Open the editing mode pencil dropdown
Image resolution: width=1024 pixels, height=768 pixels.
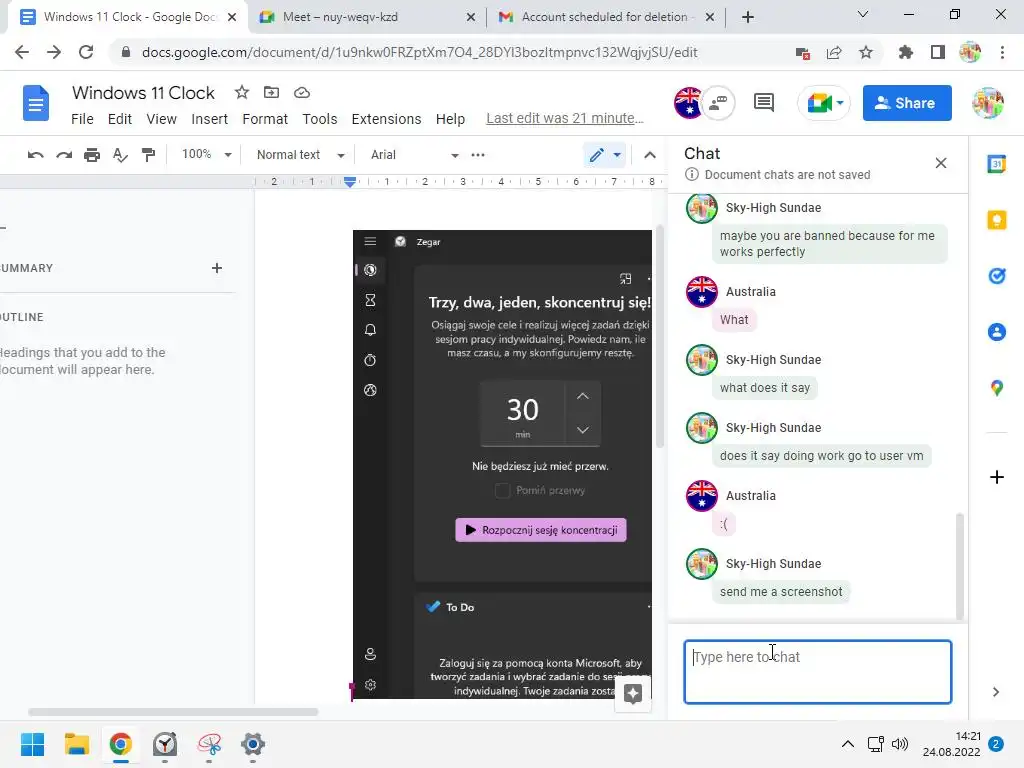(x=605, y=155)
